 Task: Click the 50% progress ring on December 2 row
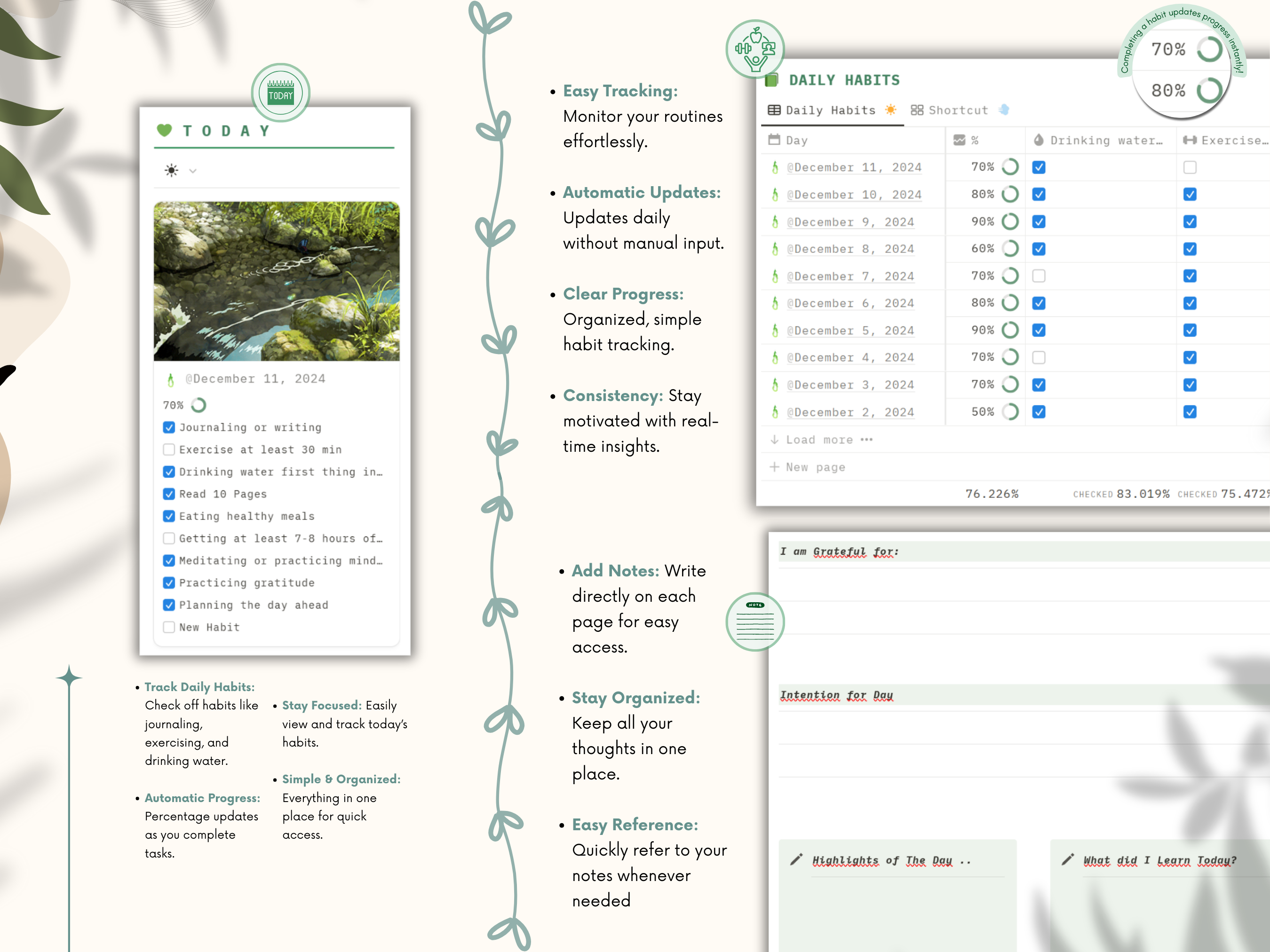[x=1010, y=411]
